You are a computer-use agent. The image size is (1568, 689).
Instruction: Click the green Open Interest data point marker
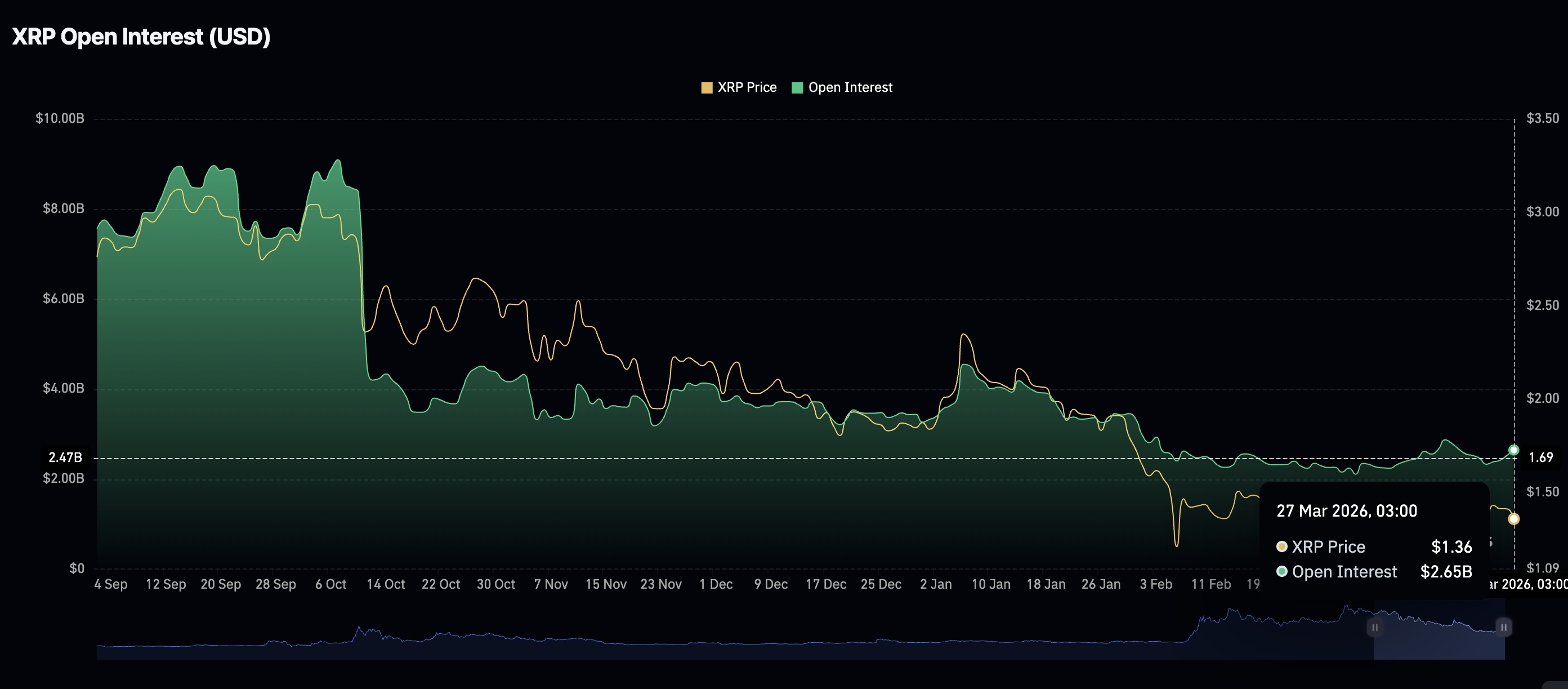1513,450
